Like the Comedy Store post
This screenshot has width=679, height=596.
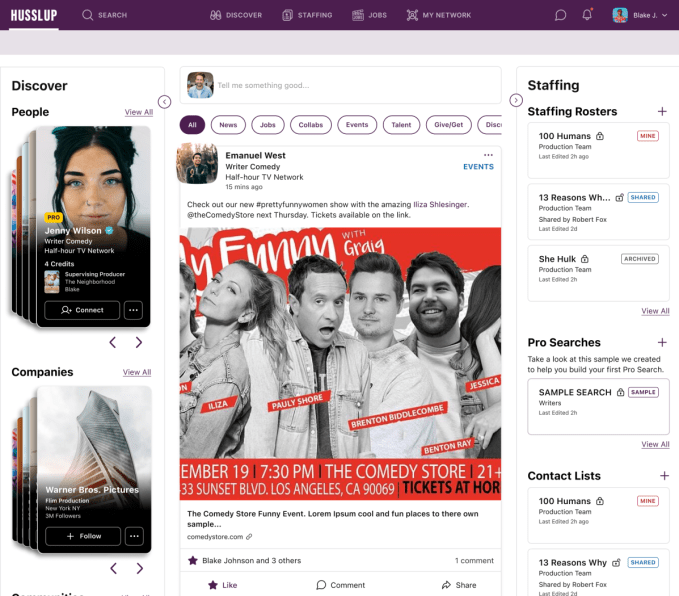[x=223, y=585]
